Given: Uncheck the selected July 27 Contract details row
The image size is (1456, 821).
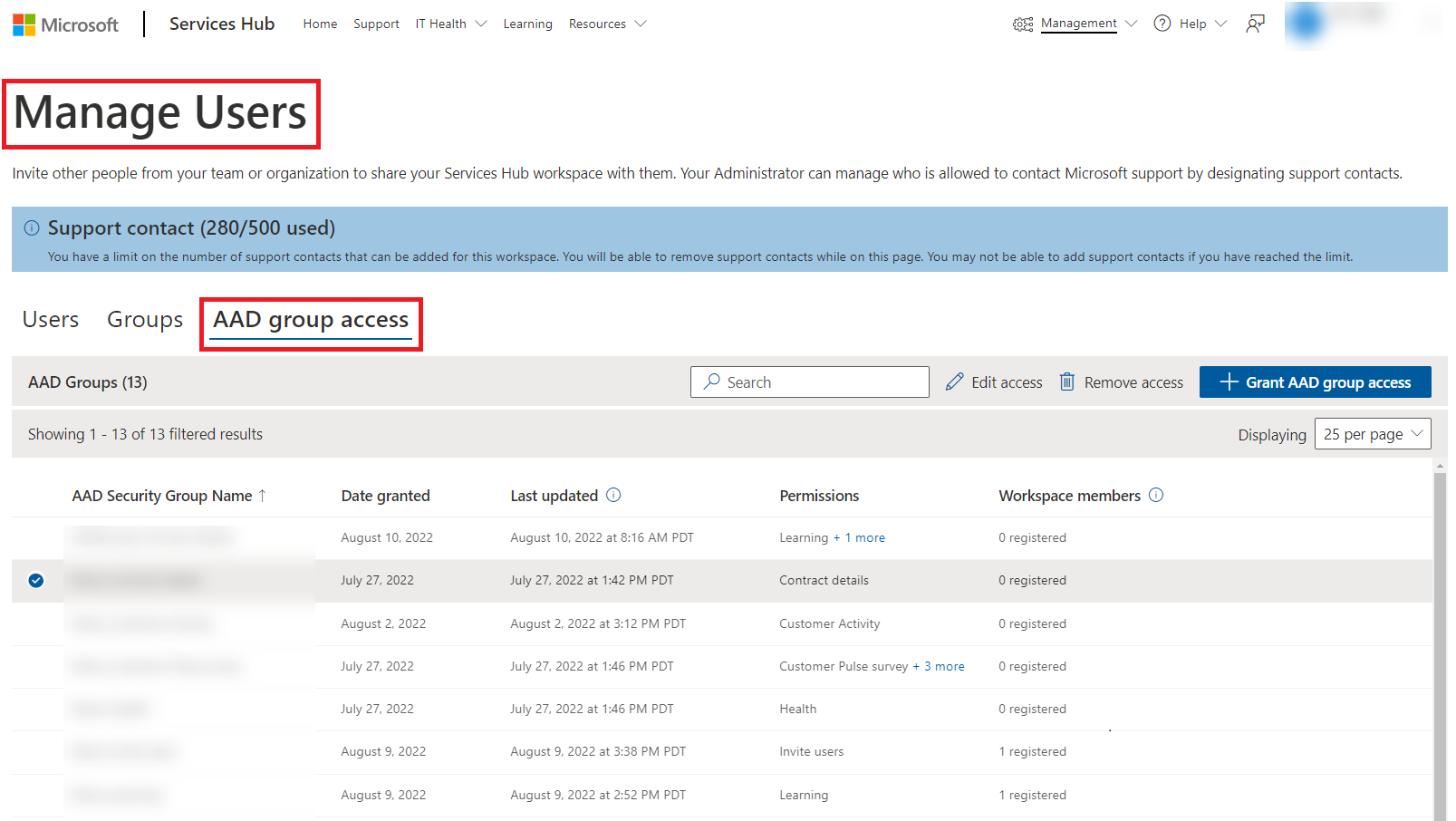Looking at the screenshot, I should click(x=36, y=580).
